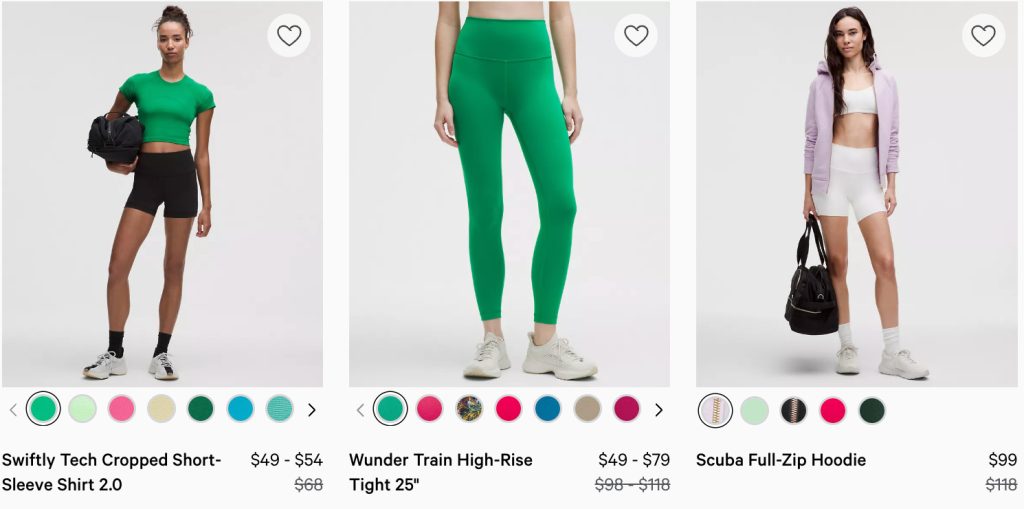Choose the multicolor print Wunder Train swatch
1024x509 pixels.
(469, 409)
